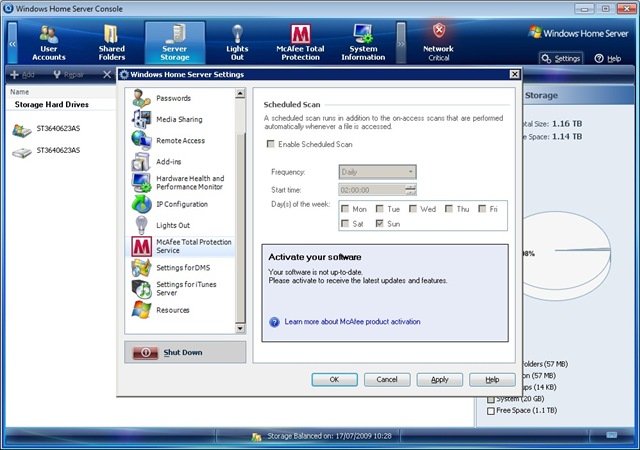Open console Help link

pyautogui.click(x=608, y=58)
